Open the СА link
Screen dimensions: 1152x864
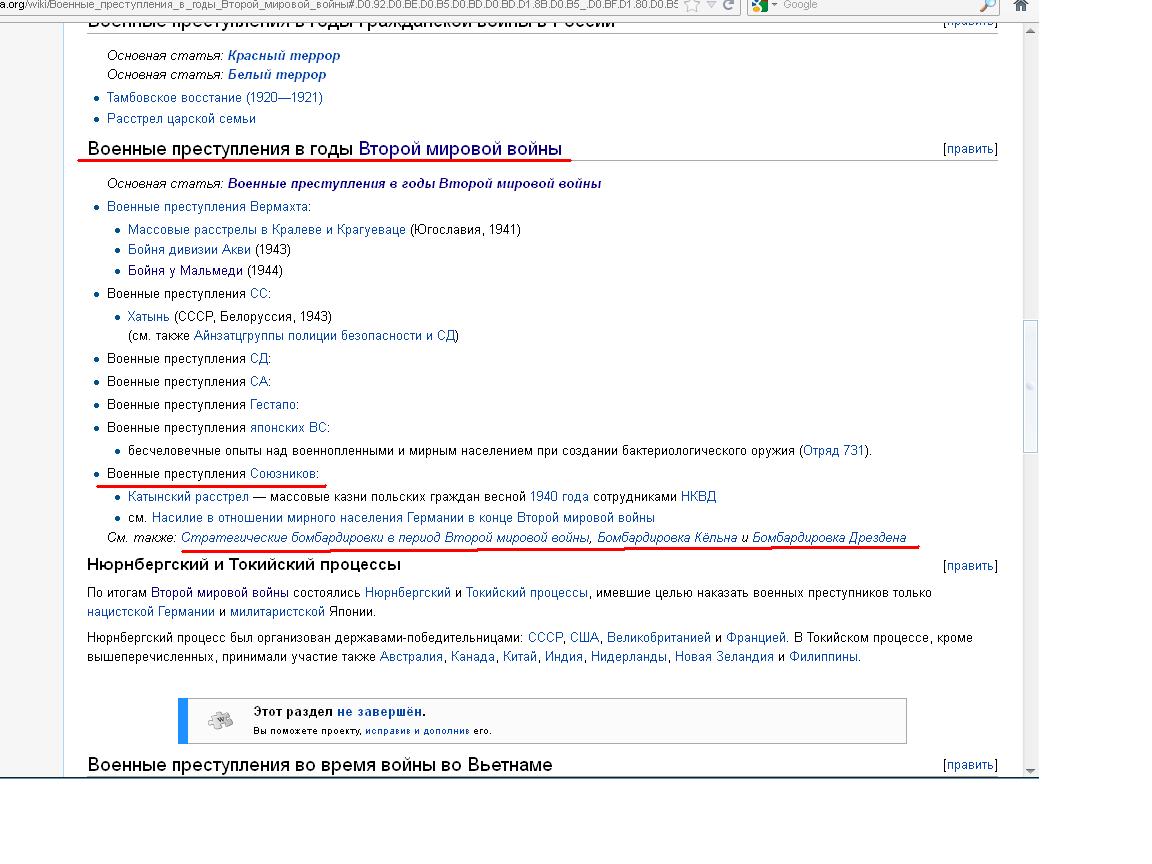click(x=259, y=381)
